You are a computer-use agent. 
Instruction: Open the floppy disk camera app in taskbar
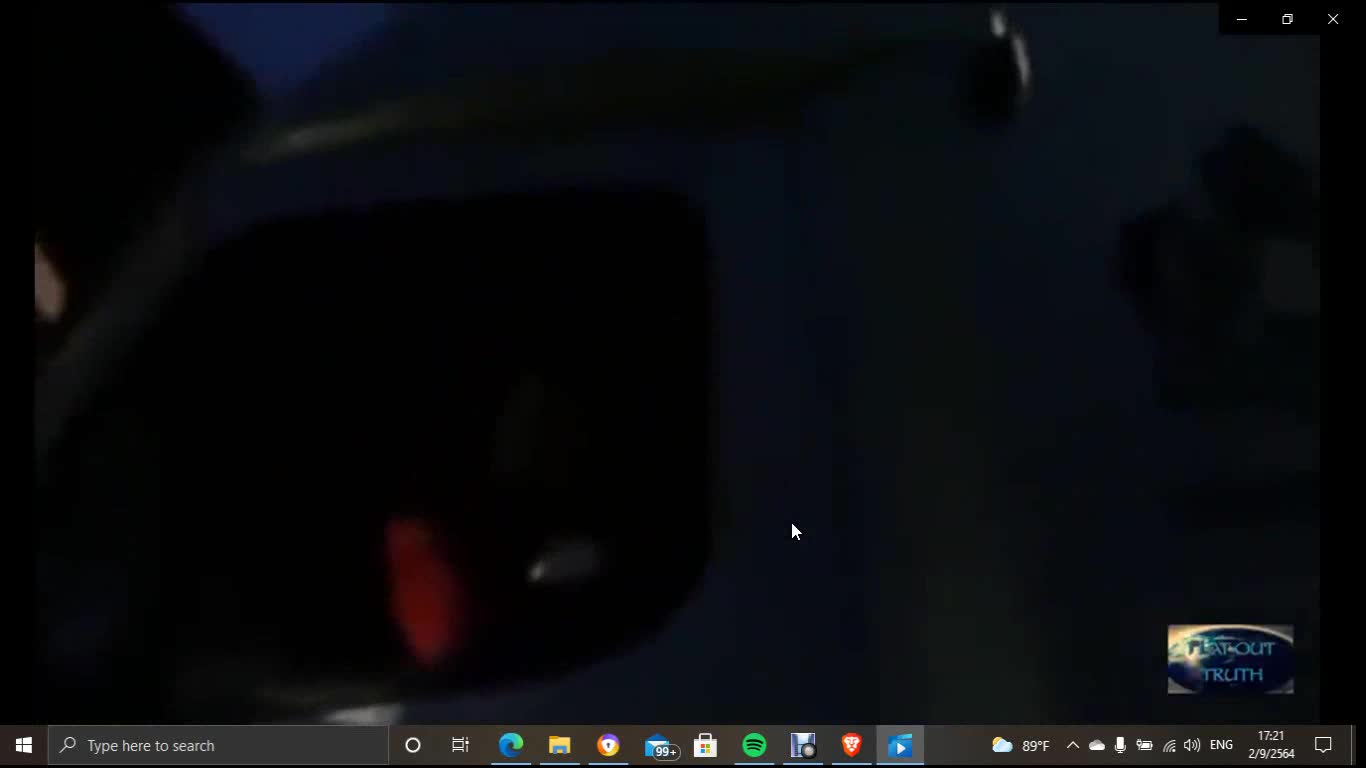pyautogui.click(x=803, y=745)
